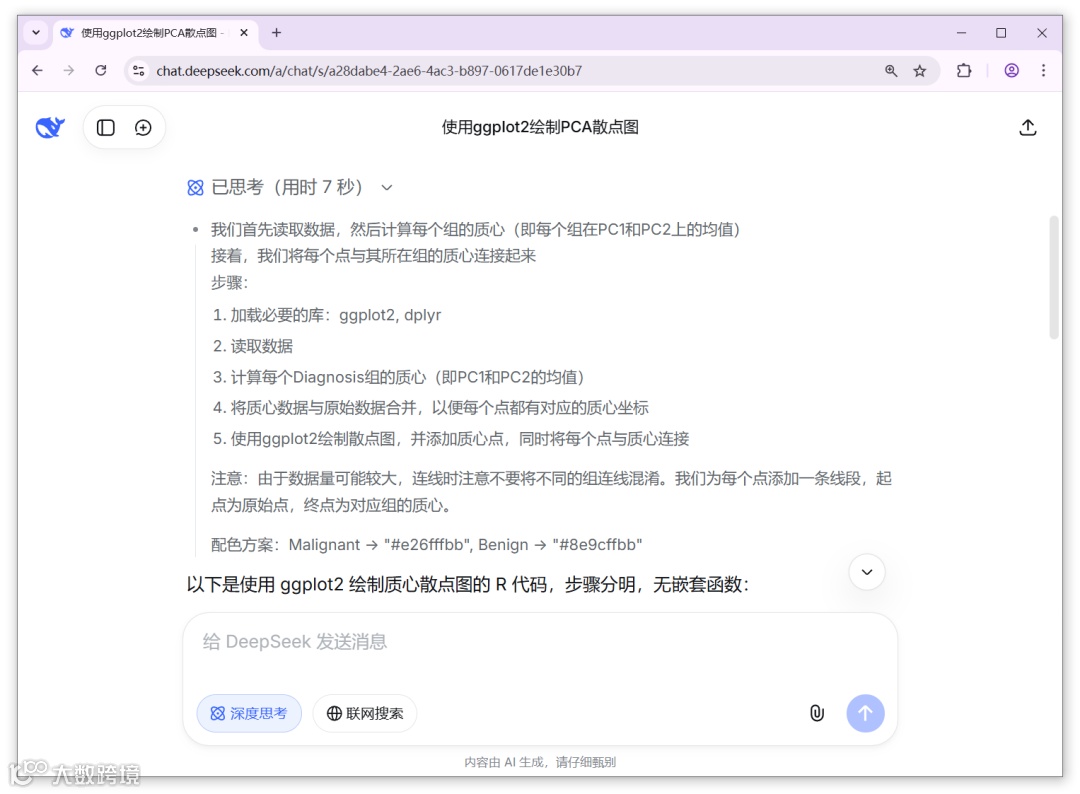The width and height of the screenshot is (1080, 794).
Task: Click the answer line 以下是使用 ggplot2 绘制质心散点图
Action: pos(468,585)
